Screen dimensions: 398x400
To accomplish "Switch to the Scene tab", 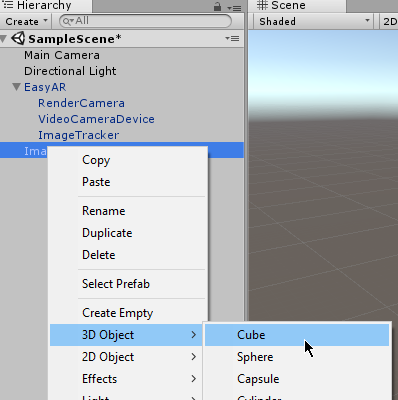I will [297, 6].
